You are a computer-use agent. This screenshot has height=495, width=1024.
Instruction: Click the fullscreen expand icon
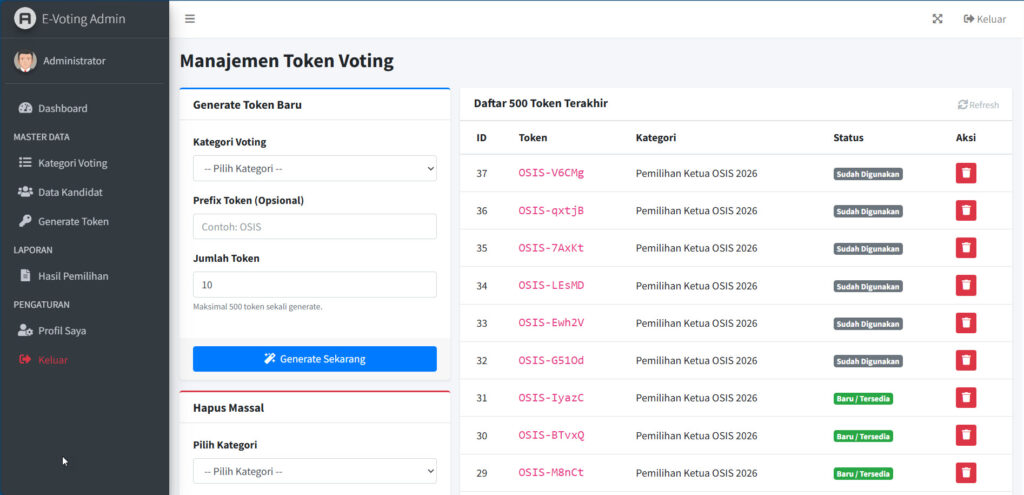coord(937,19)
